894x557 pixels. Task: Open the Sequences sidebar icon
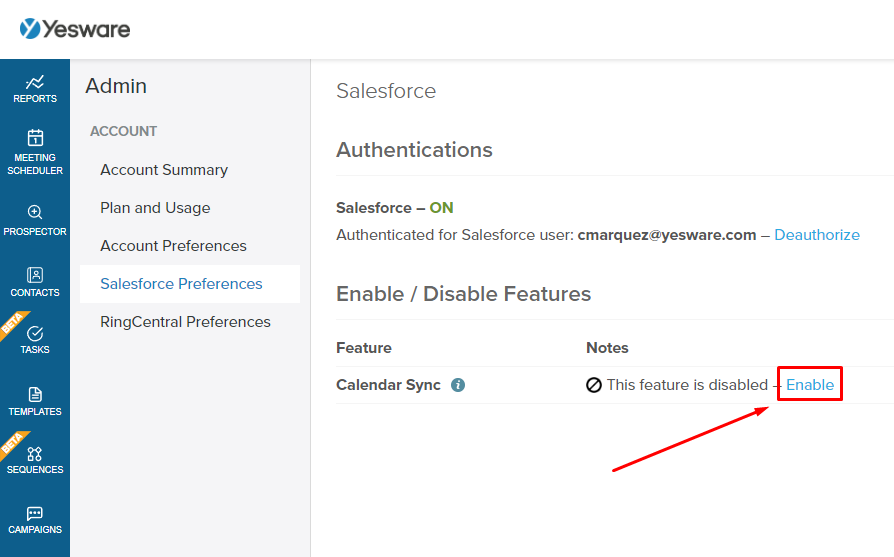35,454
